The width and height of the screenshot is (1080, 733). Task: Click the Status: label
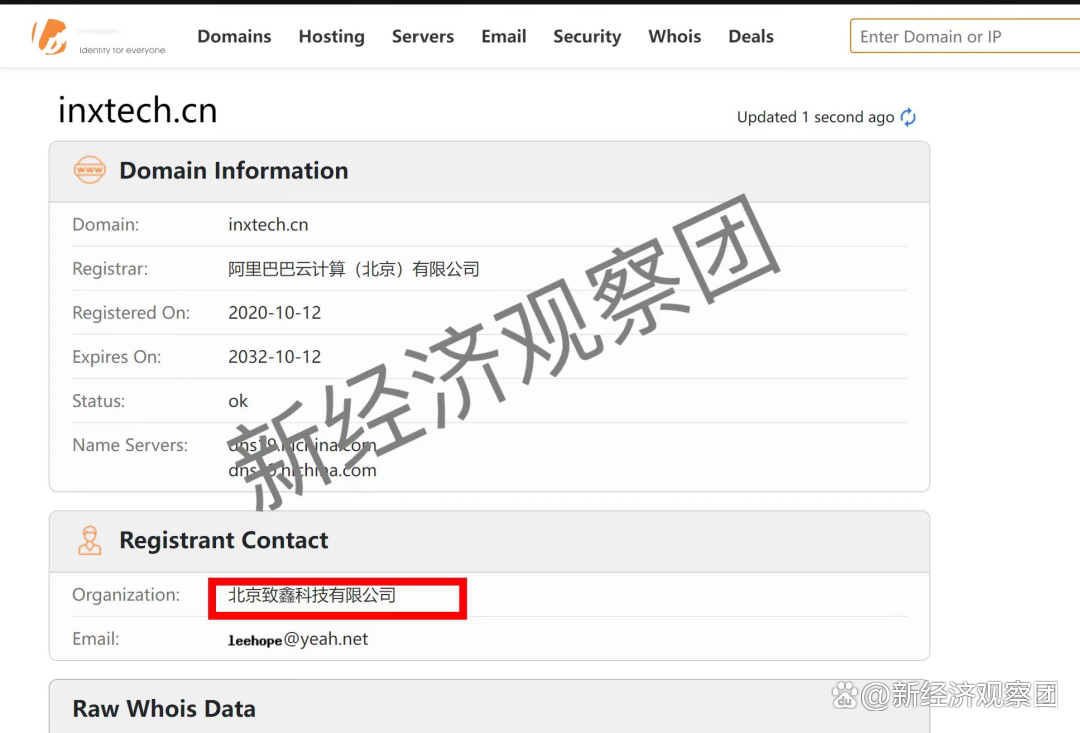98,401
